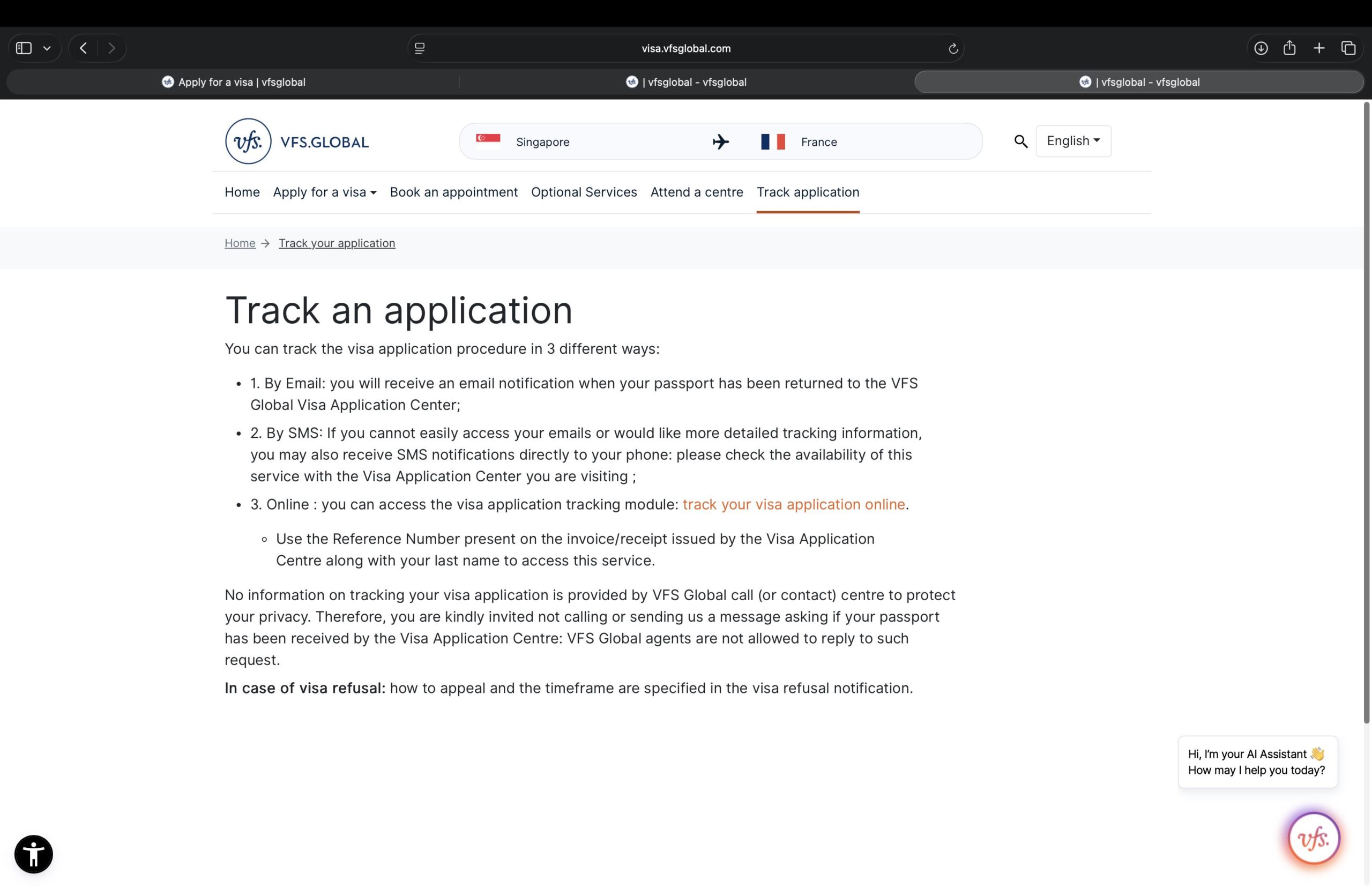Click the airplane icon between Singapore and France
1372x888 pixels.
(x=720, y=141)
